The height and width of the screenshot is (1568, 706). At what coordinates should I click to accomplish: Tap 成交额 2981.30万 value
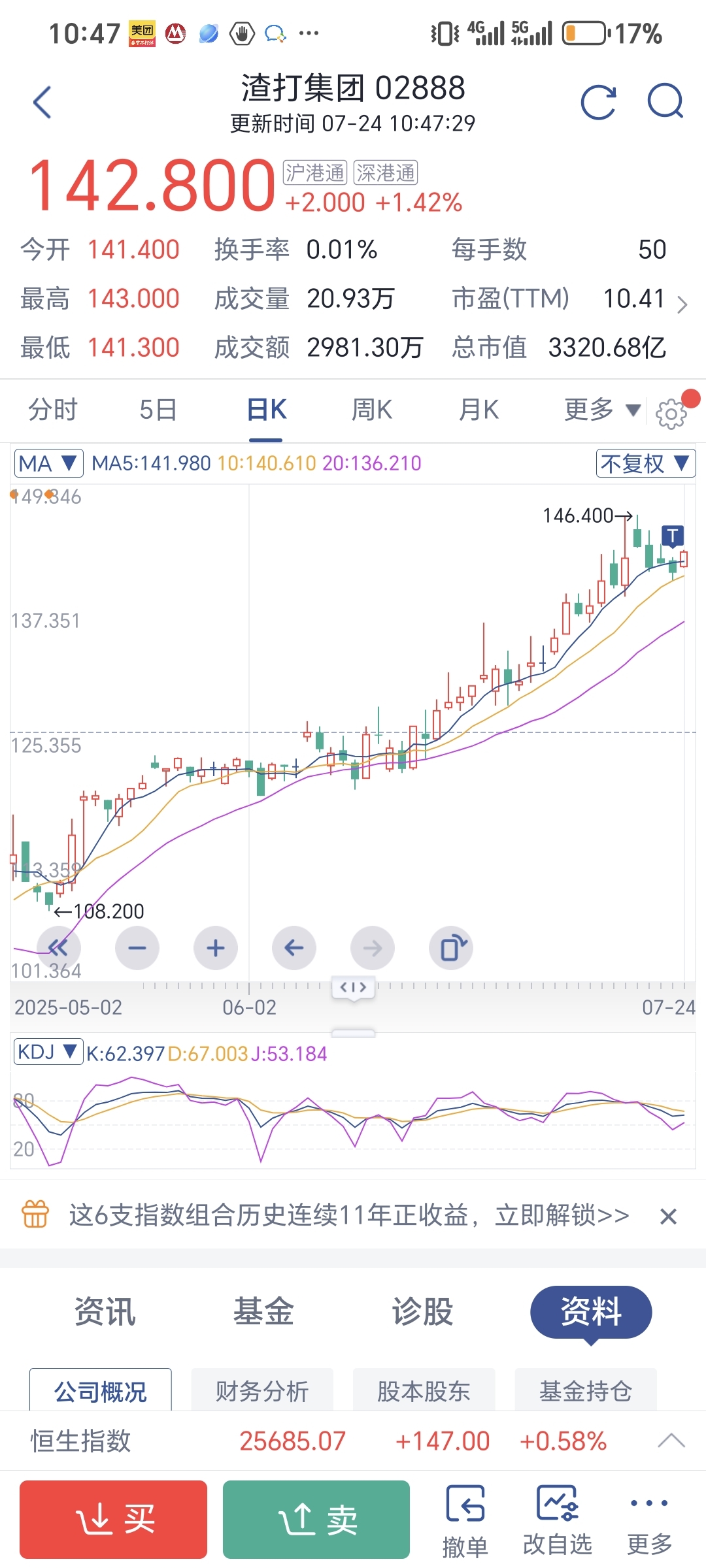365,348
